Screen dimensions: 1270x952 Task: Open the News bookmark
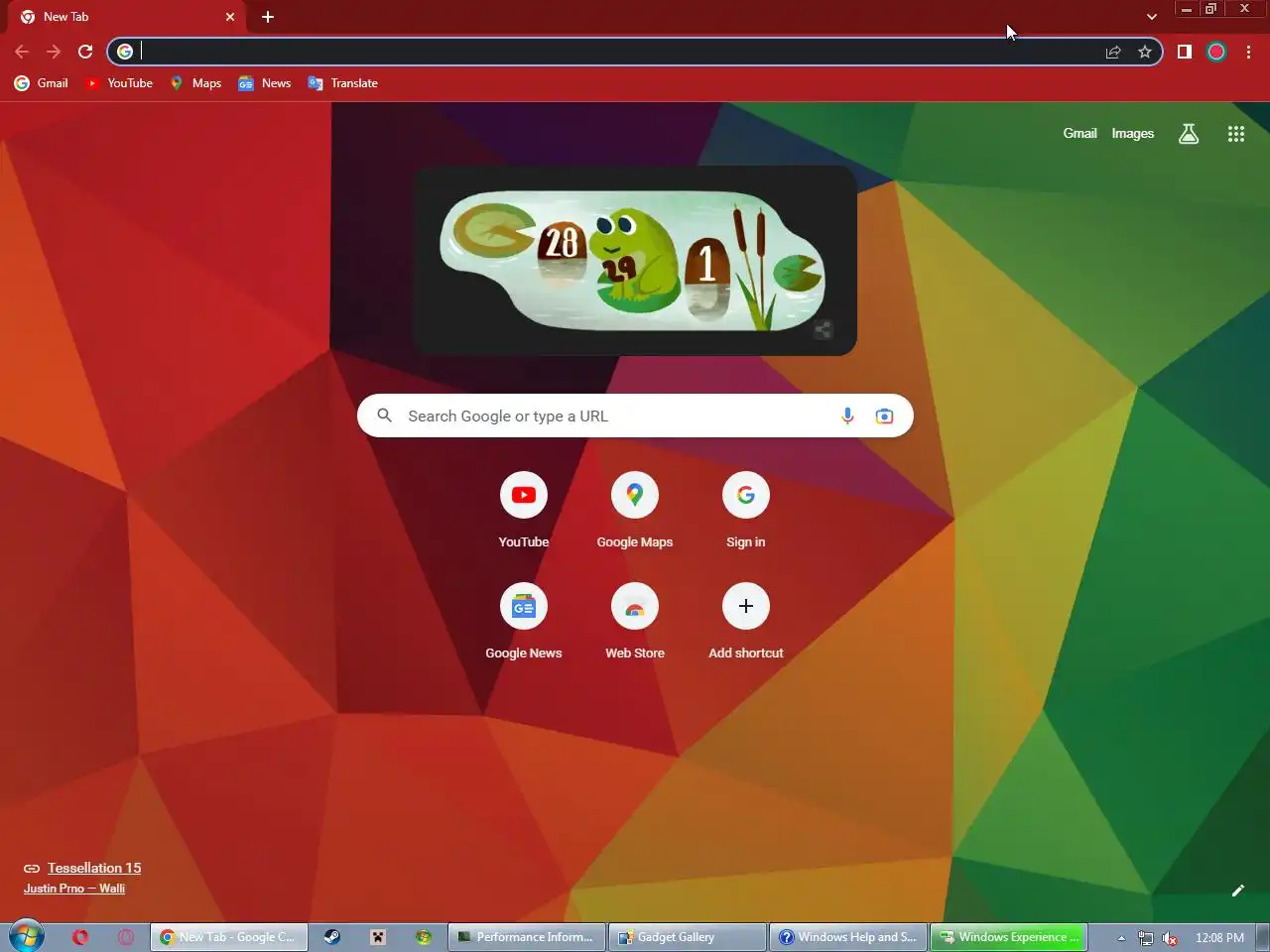264,83
